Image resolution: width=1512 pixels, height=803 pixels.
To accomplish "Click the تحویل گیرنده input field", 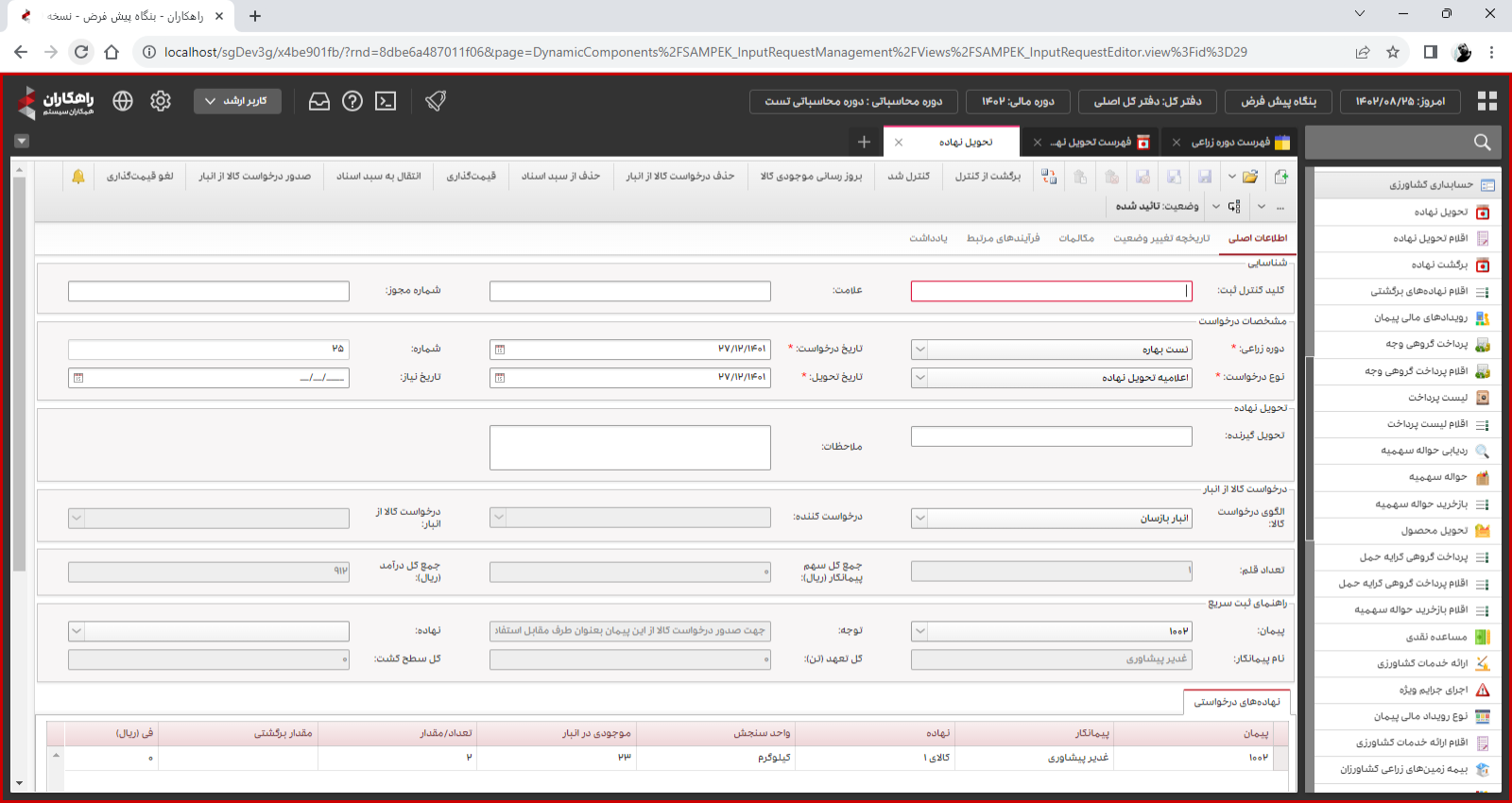I will [x=1052, y=436].
